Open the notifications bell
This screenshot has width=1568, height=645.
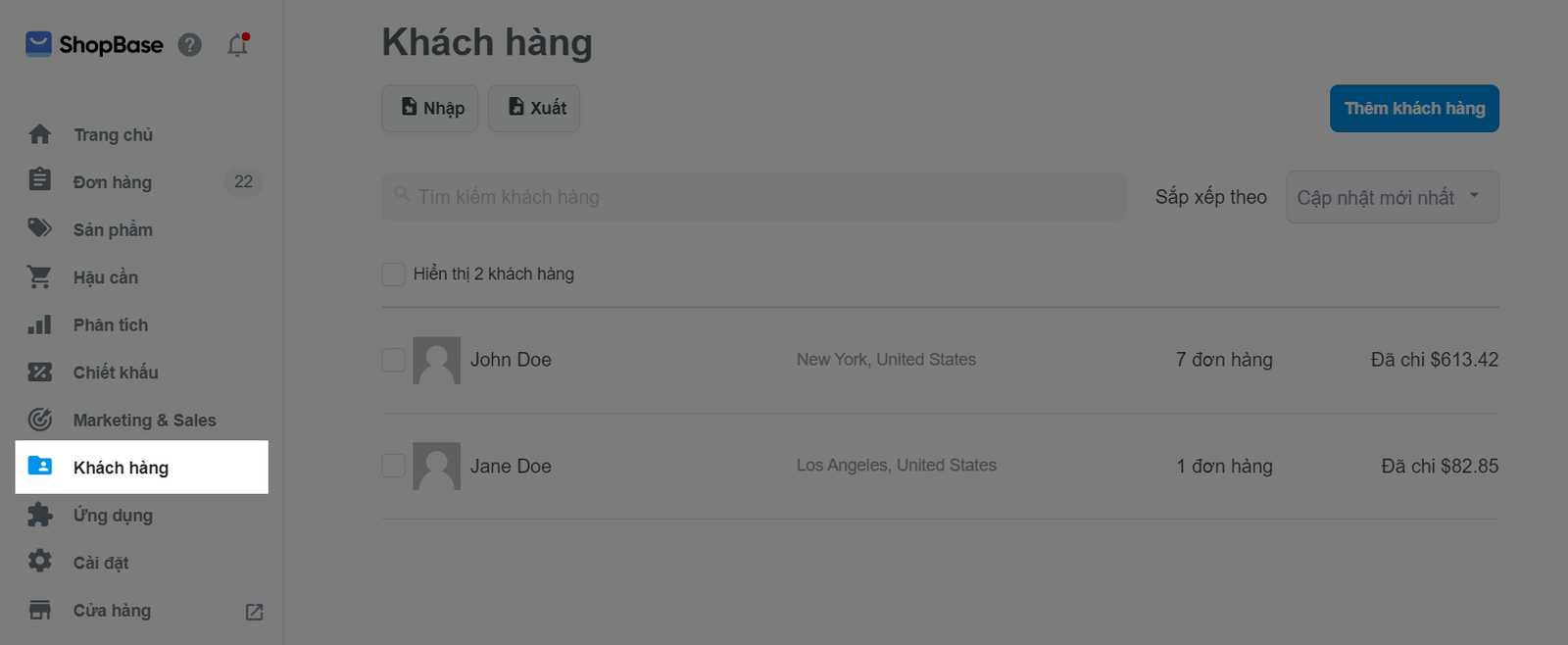[237, 45]
